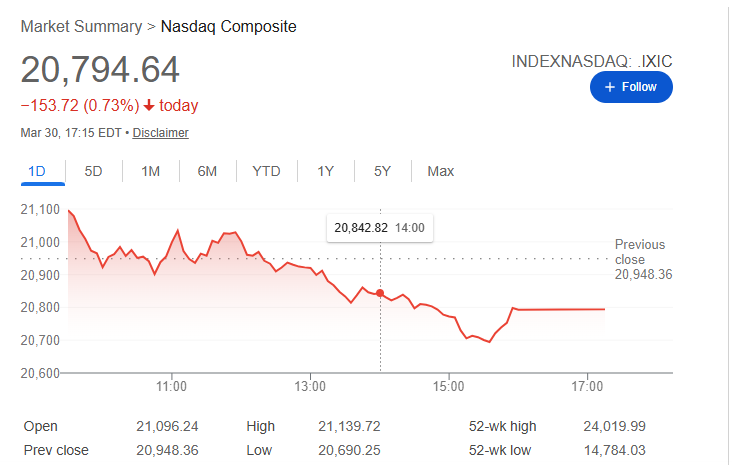Click the INDEXNASDAQ: .IXIC ticker label
Image resolution: width=732 pixels, height=465 pixels.
point(592,61)
